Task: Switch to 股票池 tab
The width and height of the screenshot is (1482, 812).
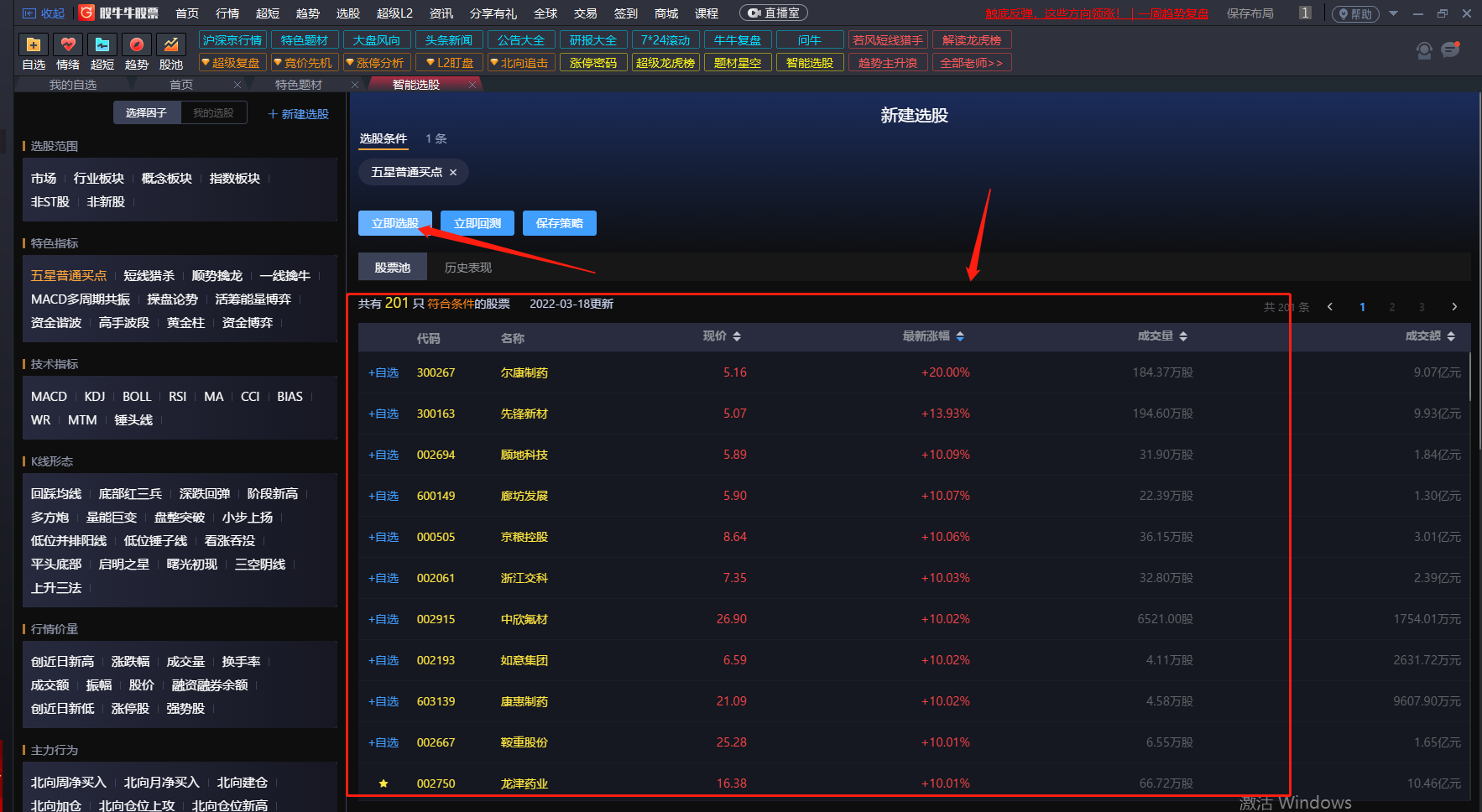Action: (393, 268)
